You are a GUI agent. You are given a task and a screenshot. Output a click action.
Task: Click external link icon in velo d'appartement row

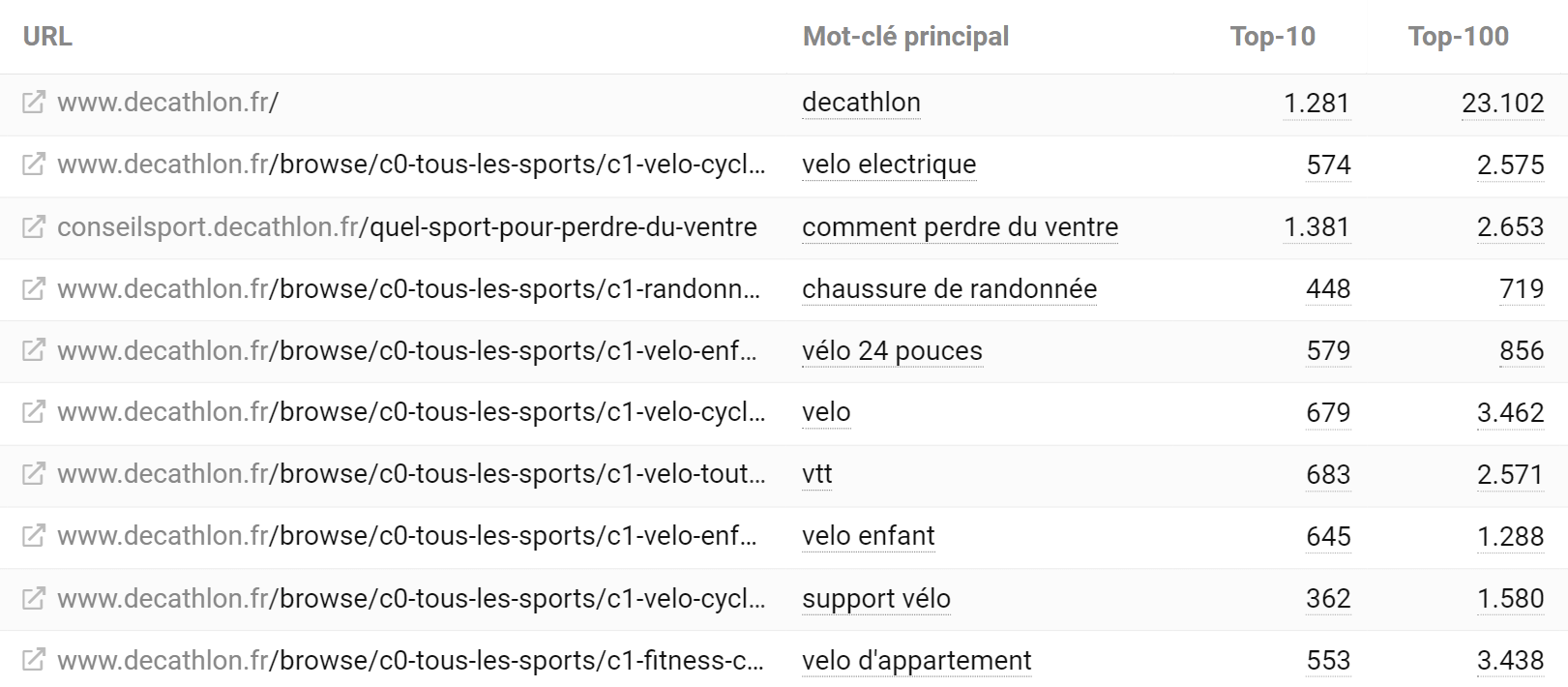click(33, 660)
